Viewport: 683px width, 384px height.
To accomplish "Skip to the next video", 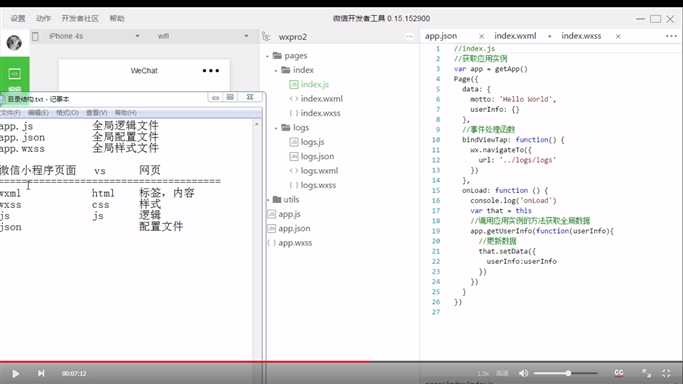I will [x=41, y=373].
